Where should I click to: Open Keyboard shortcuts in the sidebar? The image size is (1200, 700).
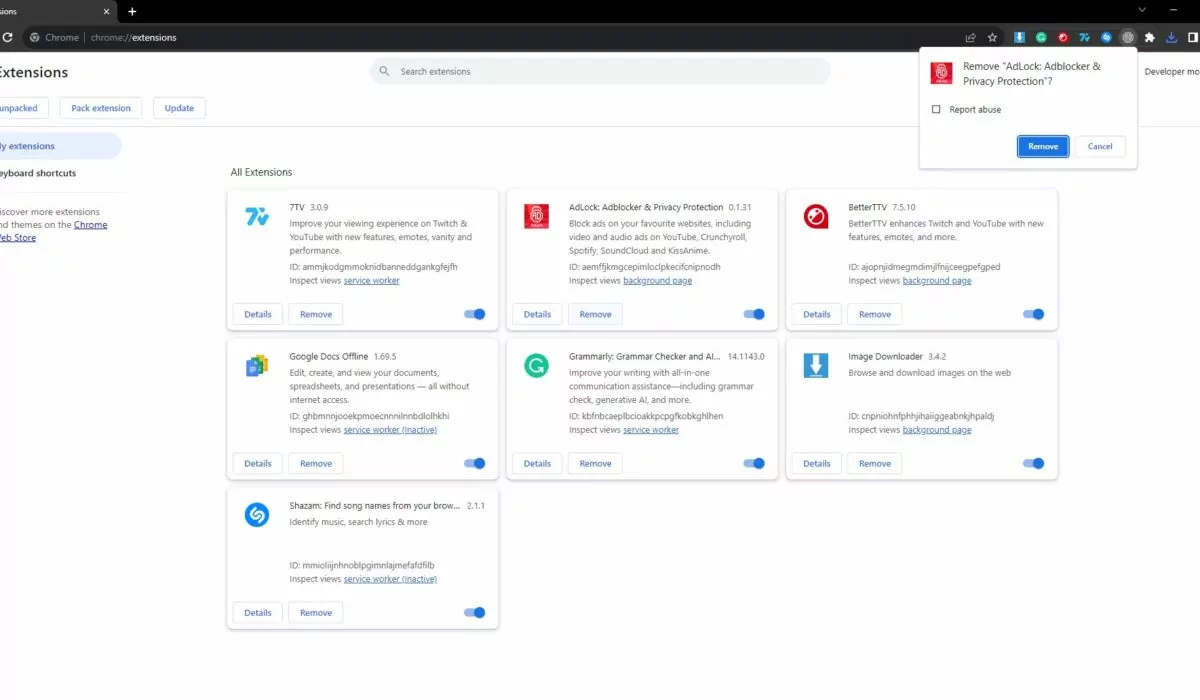point(38,173)
